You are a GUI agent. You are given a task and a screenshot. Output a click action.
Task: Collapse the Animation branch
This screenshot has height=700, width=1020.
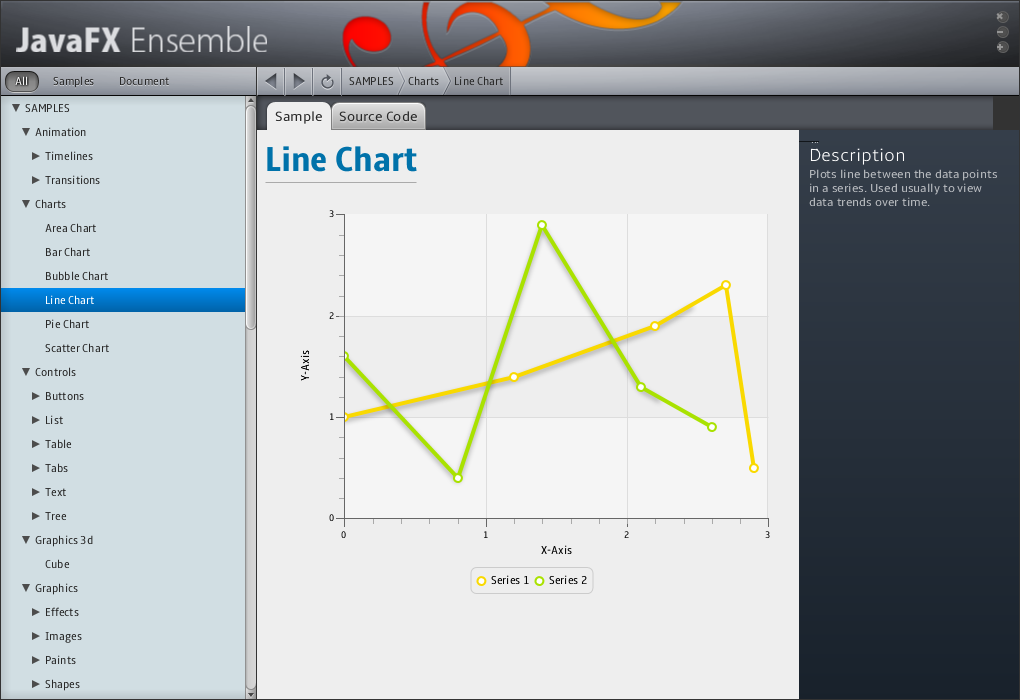pos(26,132)
